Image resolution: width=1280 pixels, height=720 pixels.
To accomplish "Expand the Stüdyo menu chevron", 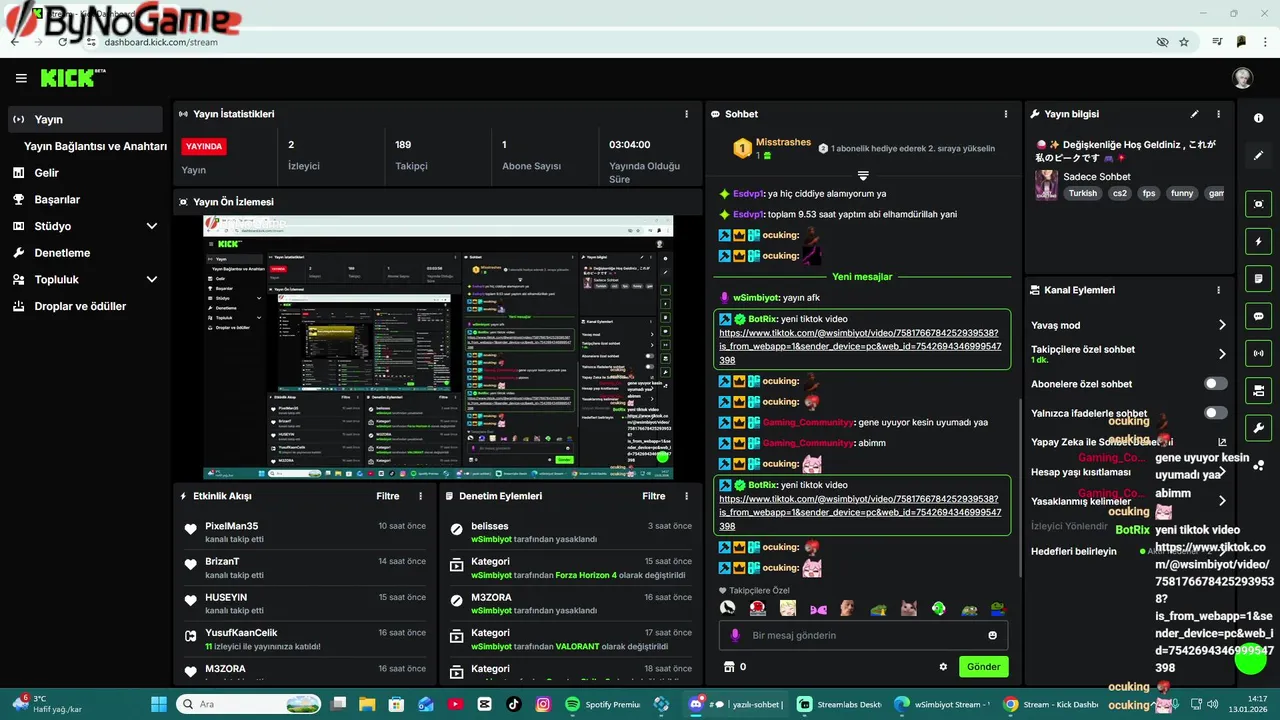I will [x=152, y=226].
